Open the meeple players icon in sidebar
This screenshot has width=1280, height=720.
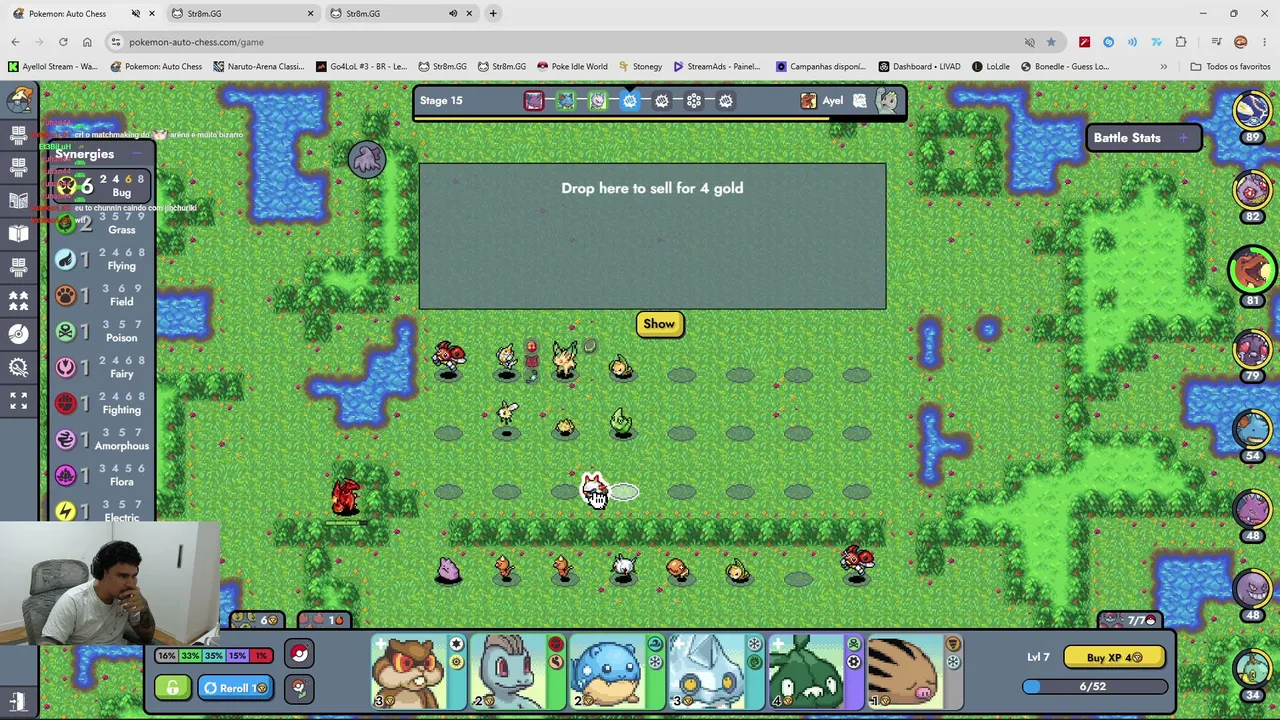tap(19, 300)
